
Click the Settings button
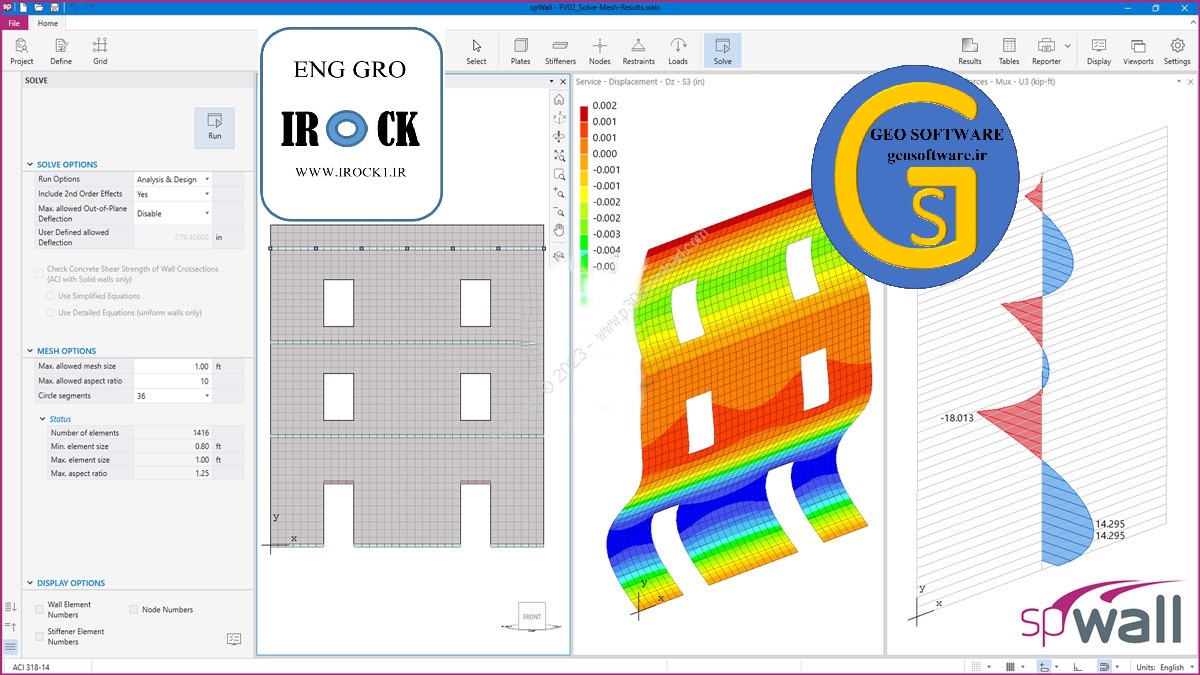[x=1177, y=51]
